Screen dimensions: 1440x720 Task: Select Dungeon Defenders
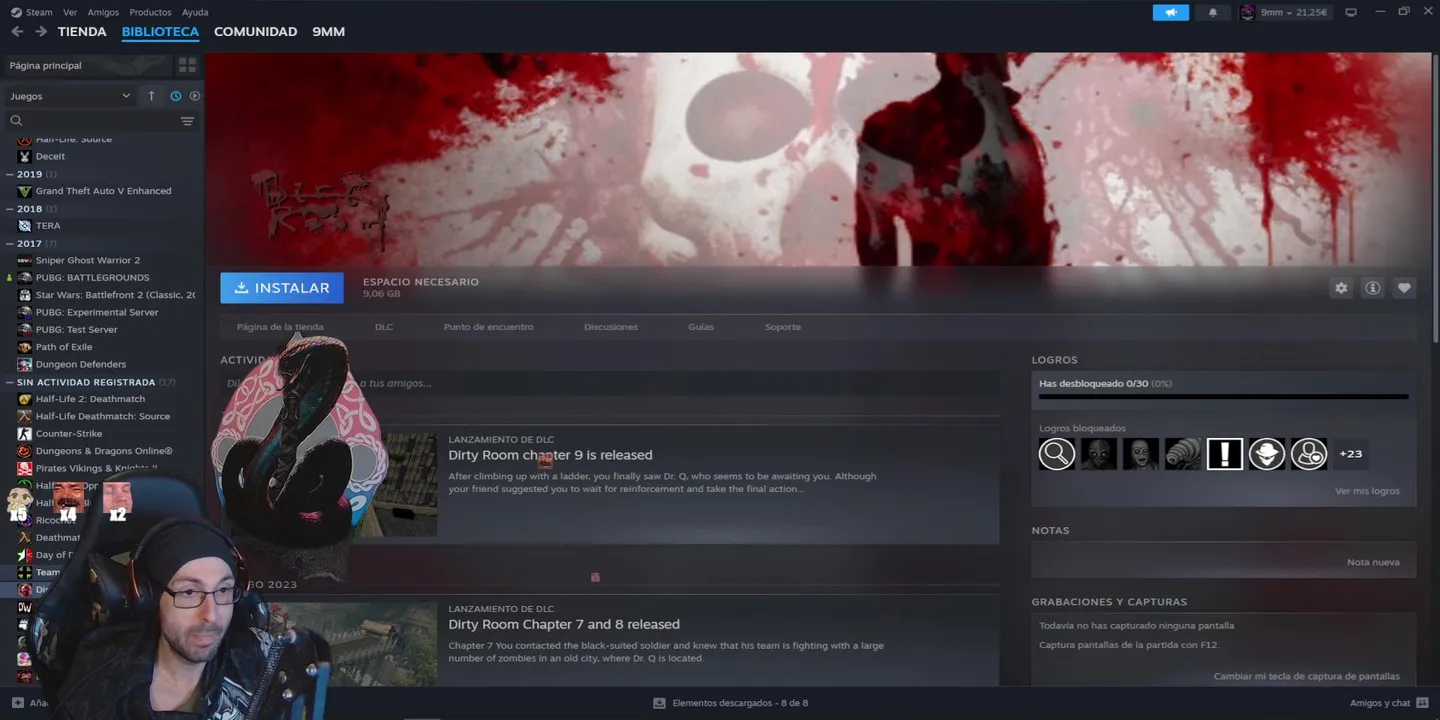point(81,364)
